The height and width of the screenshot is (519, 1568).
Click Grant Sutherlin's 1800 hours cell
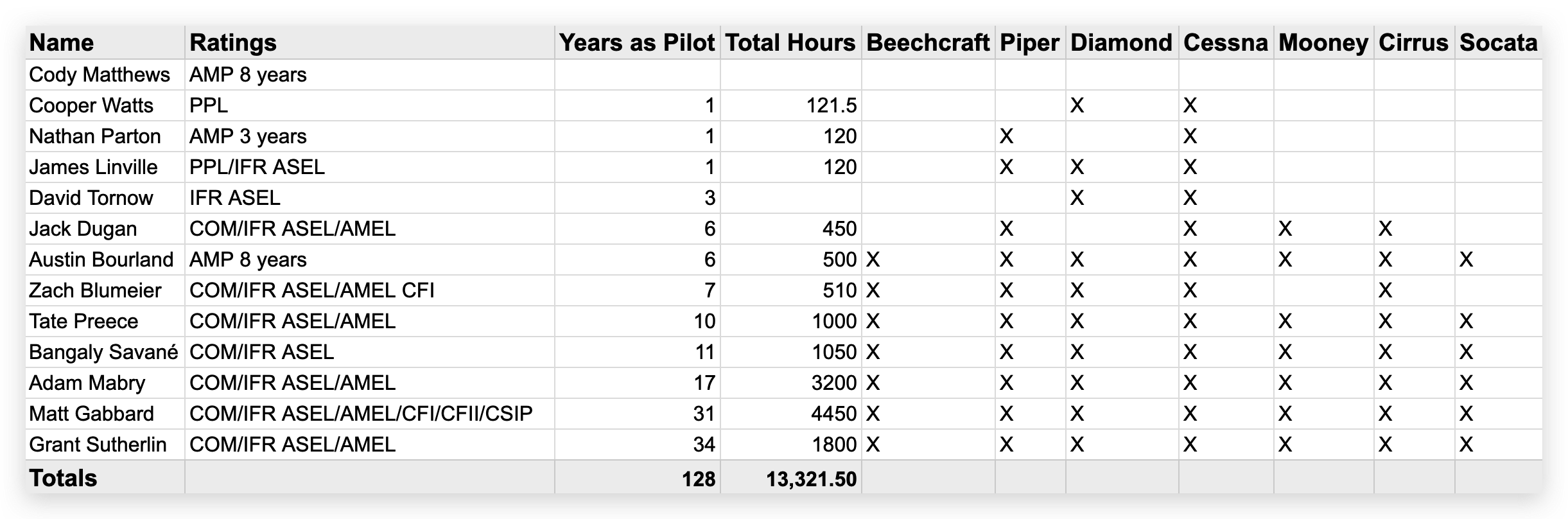[791, 444]
